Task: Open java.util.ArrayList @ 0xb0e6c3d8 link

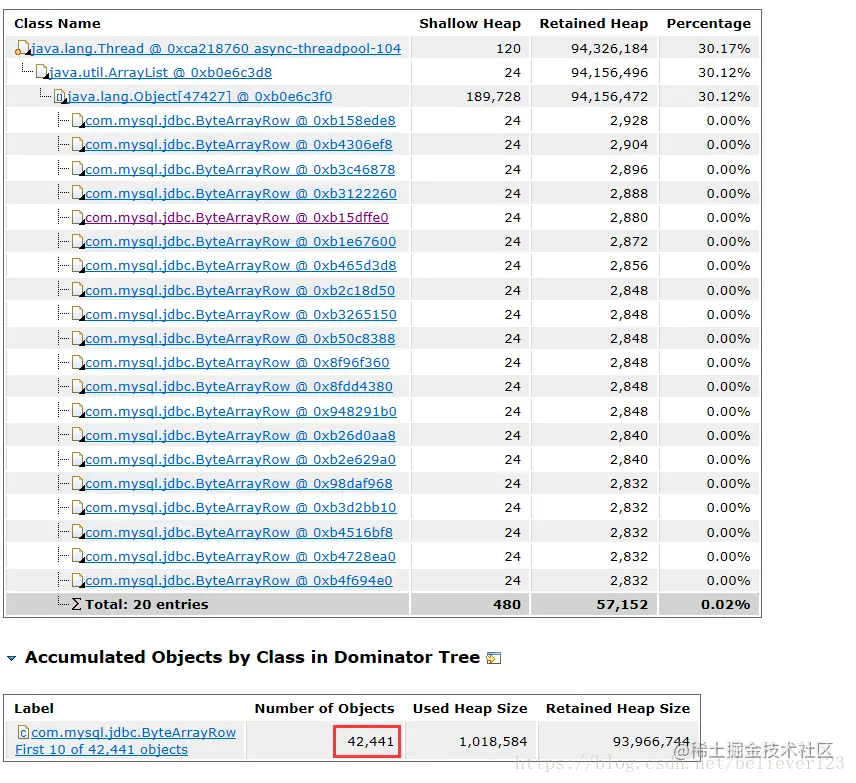Action: coord(160,73)
